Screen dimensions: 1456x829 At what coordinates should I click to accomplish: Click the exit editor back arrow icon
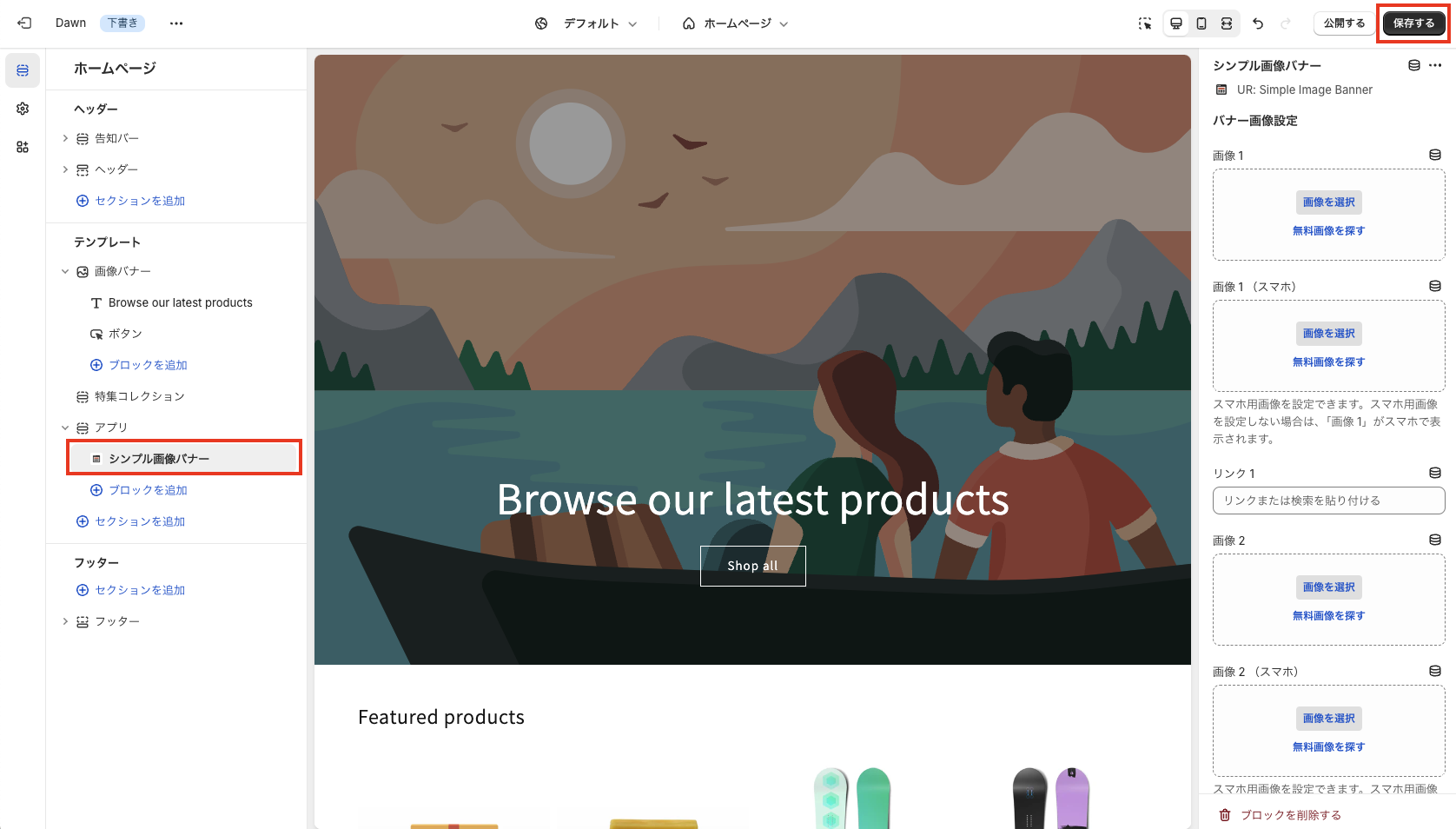pos(24,23)
